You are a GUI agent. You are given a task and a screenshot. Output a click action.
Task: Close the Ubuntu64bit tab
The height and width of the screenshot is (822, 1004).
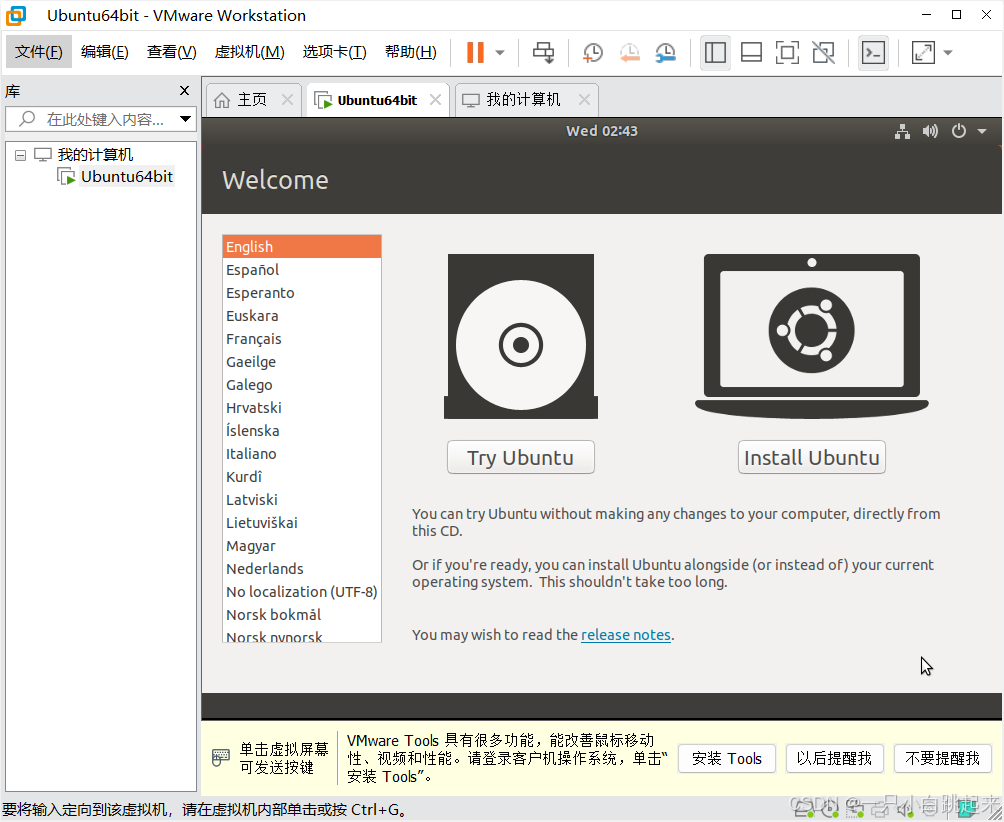pyautogui.click(x=435, y=100)
